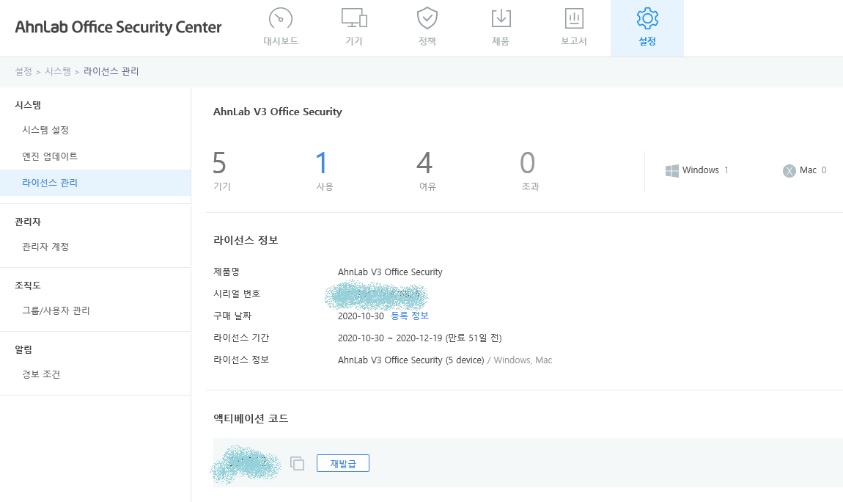Click the 설정 breadcrumb link
The height and width of the screenshot is (502, 843).
pyautogui.click(x=24, y=72)
